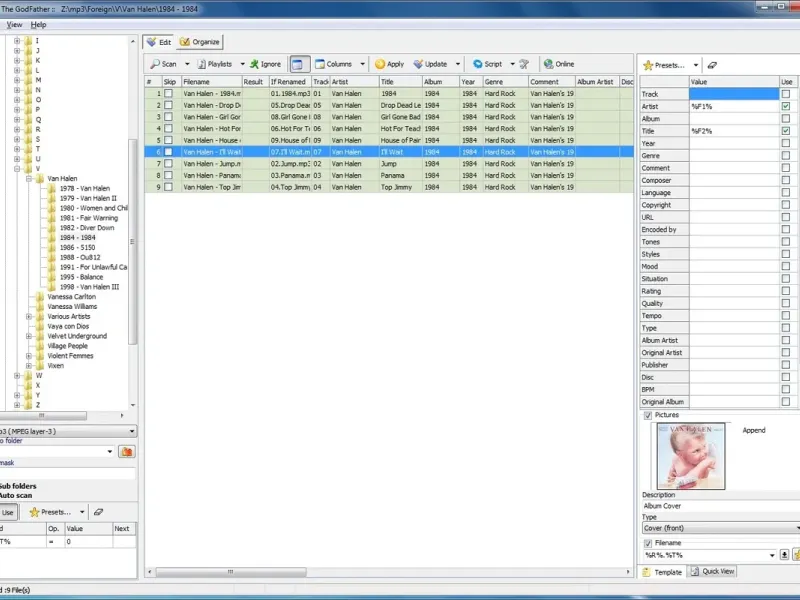Image resolution: width=800 pixels, height=600 pixels.
Task: Open the Scan dropdown arrow
Action: (x=187, y=64)
